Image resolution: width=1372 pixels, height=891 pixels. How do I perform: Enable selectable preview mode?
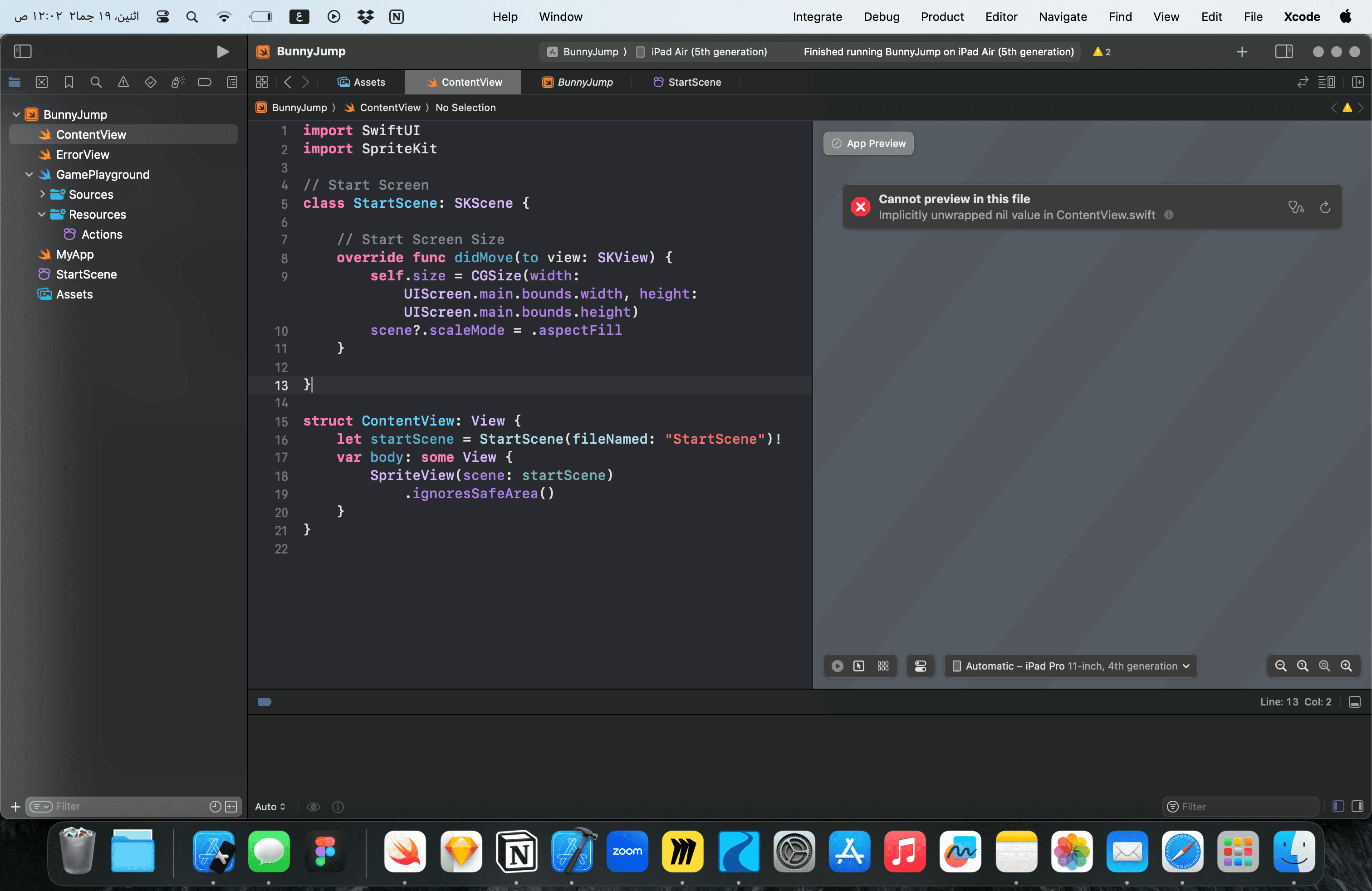point(859,666)
